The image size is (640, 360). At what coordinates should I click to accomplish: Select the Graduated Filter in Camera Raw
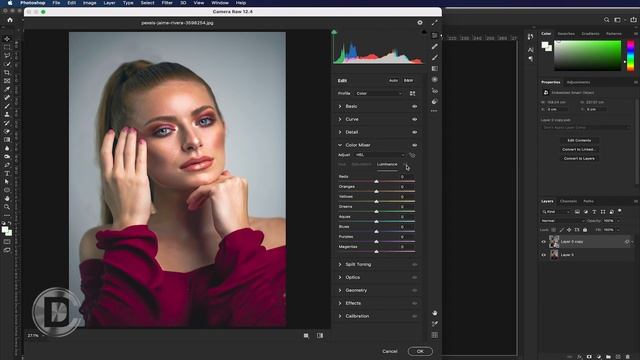pos(435,69)
